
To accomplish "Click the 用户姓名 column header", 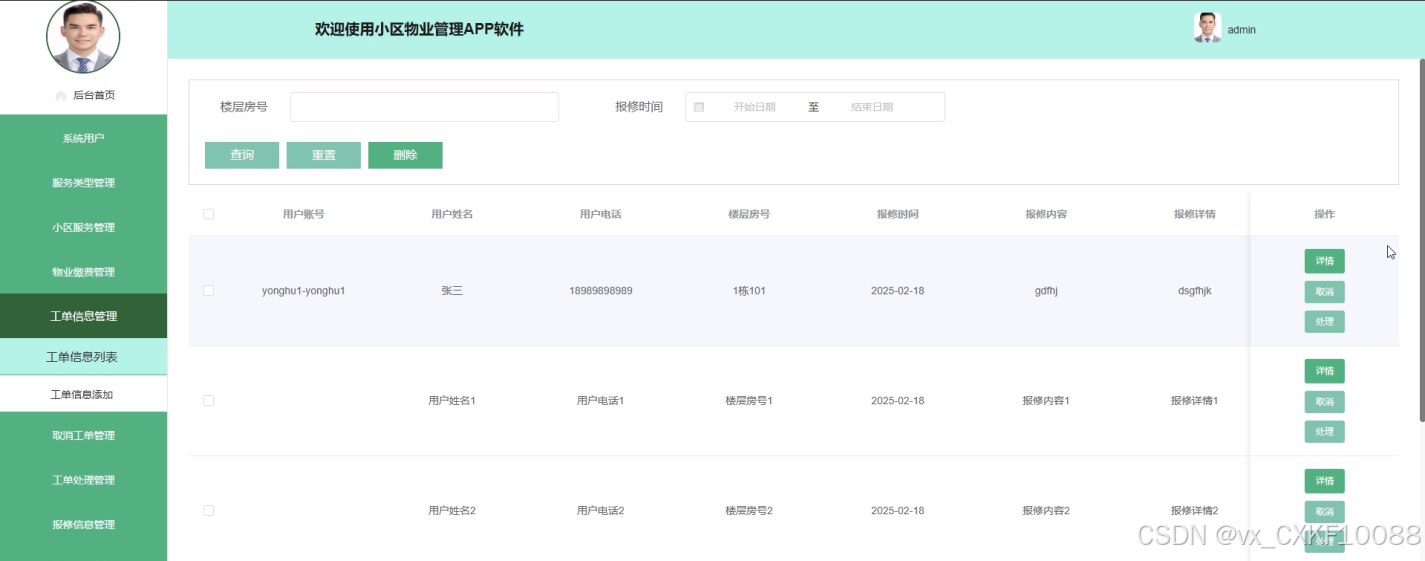I will (x=452, y=214).
